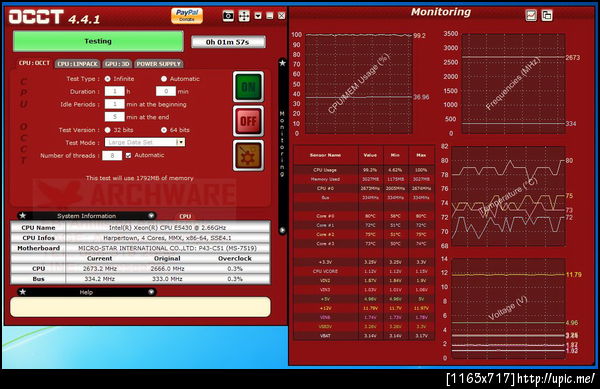Click the CPU Usage sensor row

(x=364, y=170)
